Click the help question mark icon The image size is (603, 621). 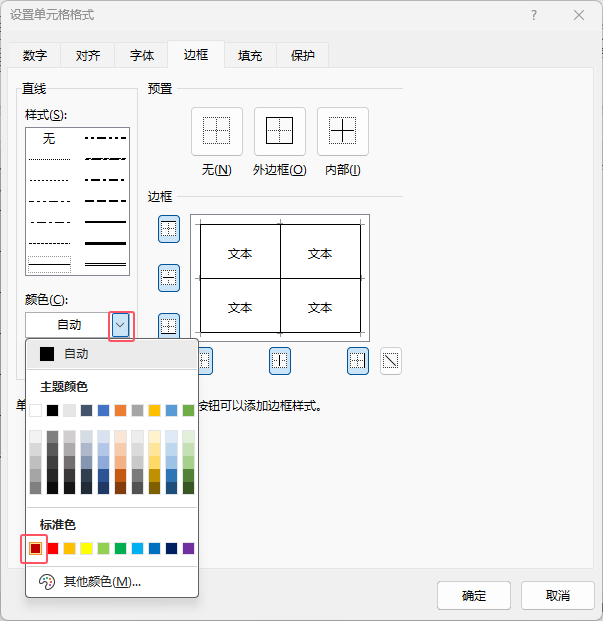coord(534,15)
